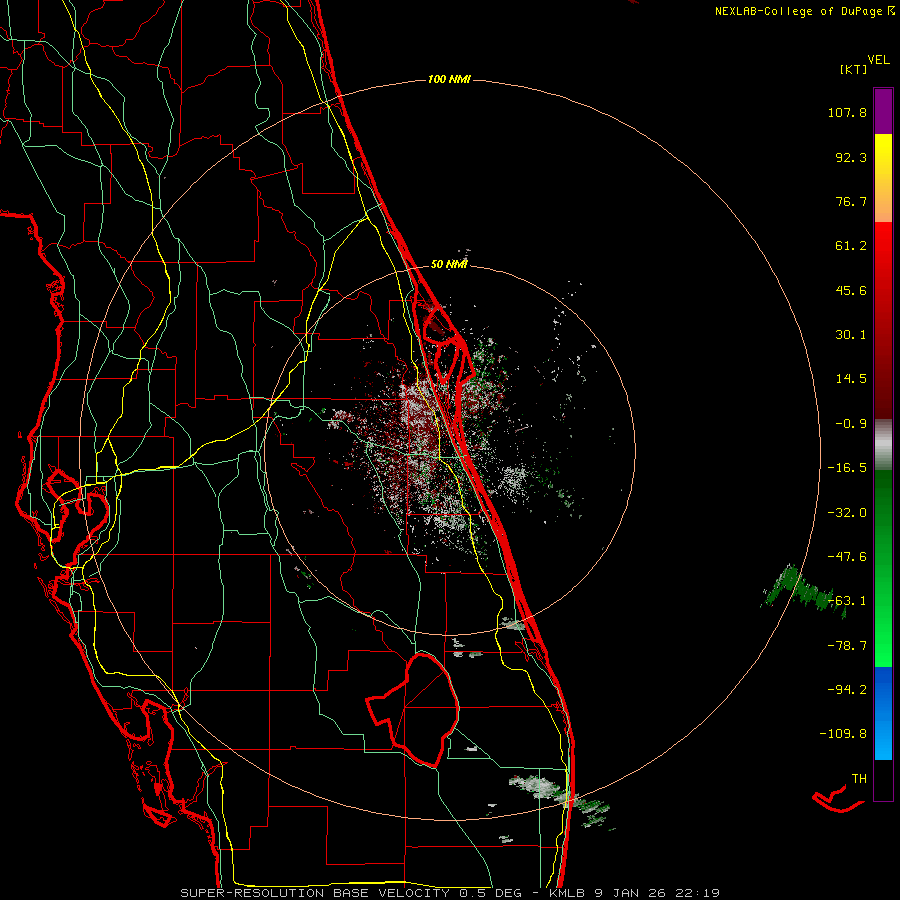Select the -94.2 legend value

point(847,689)
